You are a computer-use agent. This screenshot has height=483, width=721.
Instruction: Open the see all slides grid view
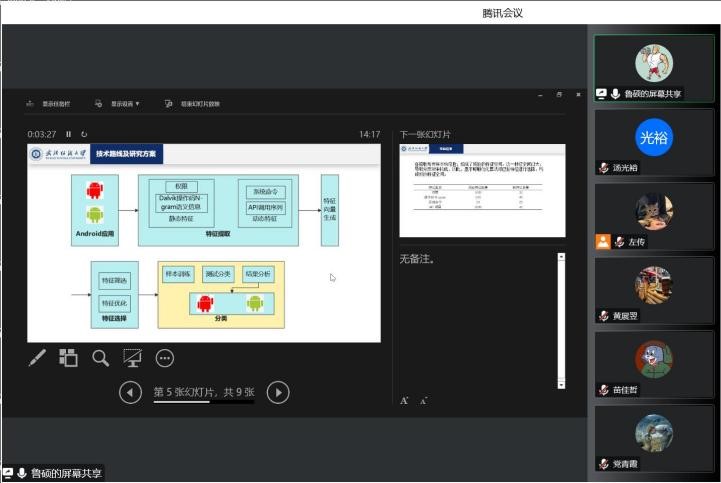point(68,357)
